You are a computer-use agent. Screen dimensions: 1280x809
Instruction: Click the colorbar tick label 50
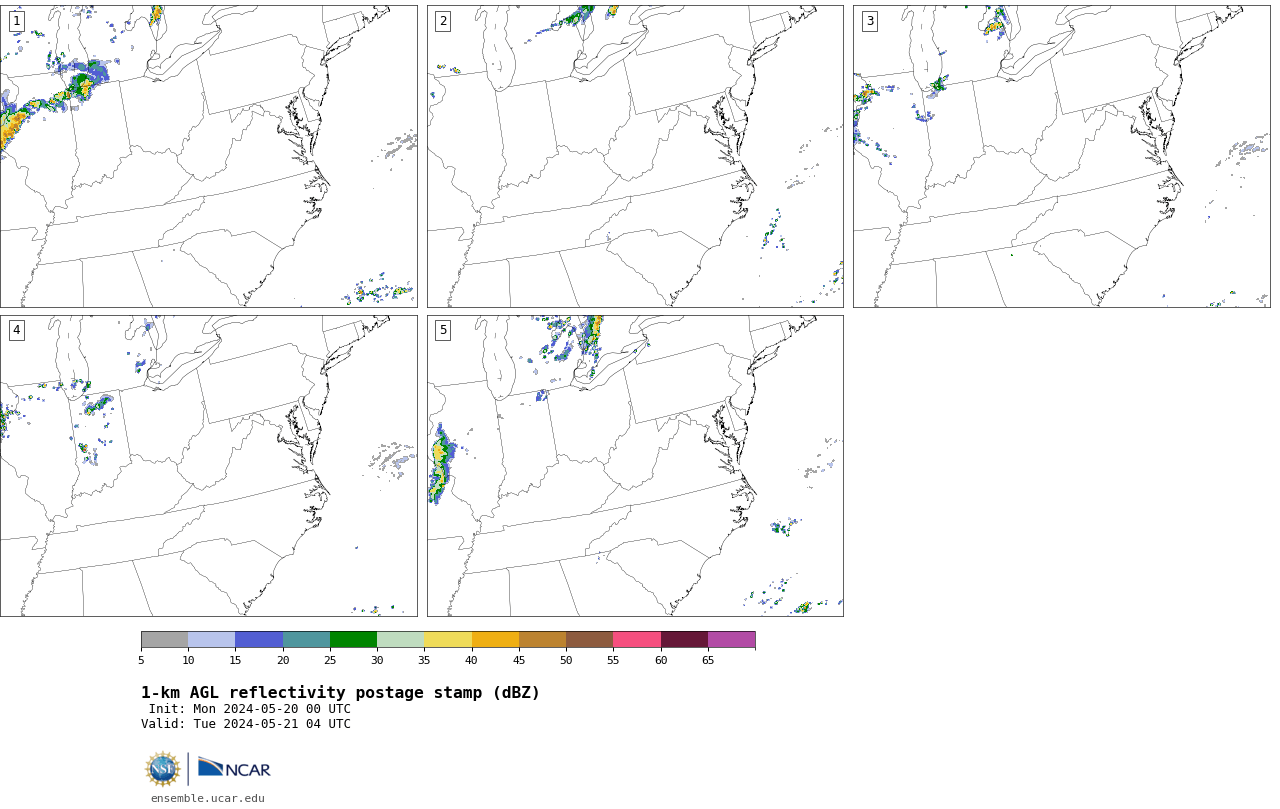point(566,660)
